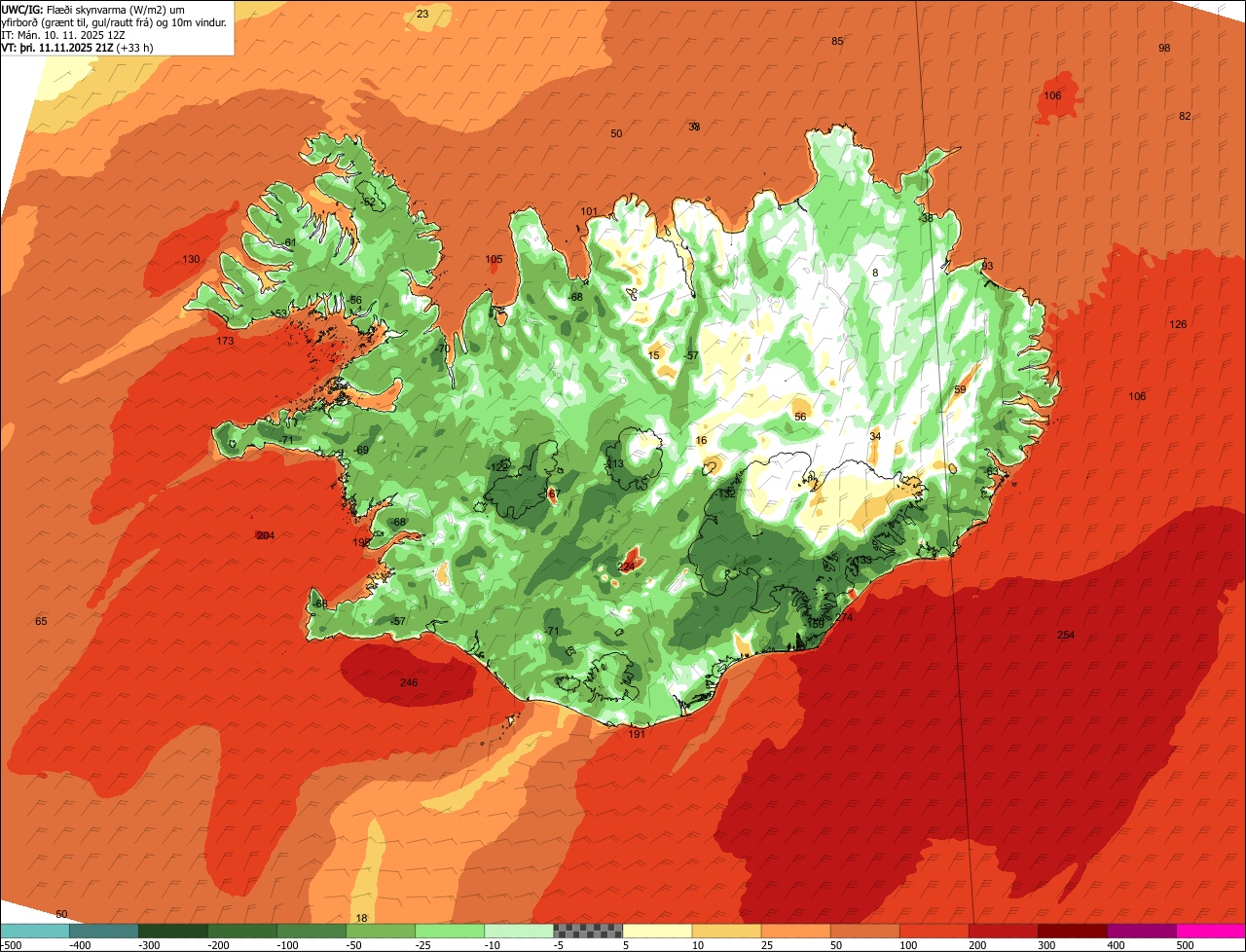The image size is (1246, 952).
Task: Click the value 254 over the southeast ocean
Action: (x=1066, y=636)
